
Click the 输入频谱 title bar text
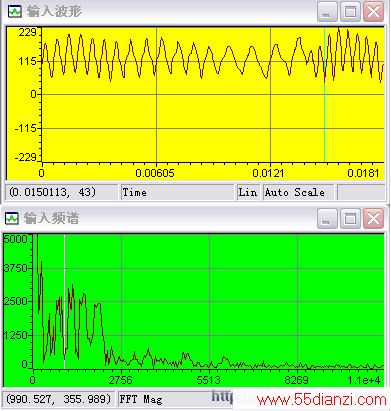tap(51, 219)
